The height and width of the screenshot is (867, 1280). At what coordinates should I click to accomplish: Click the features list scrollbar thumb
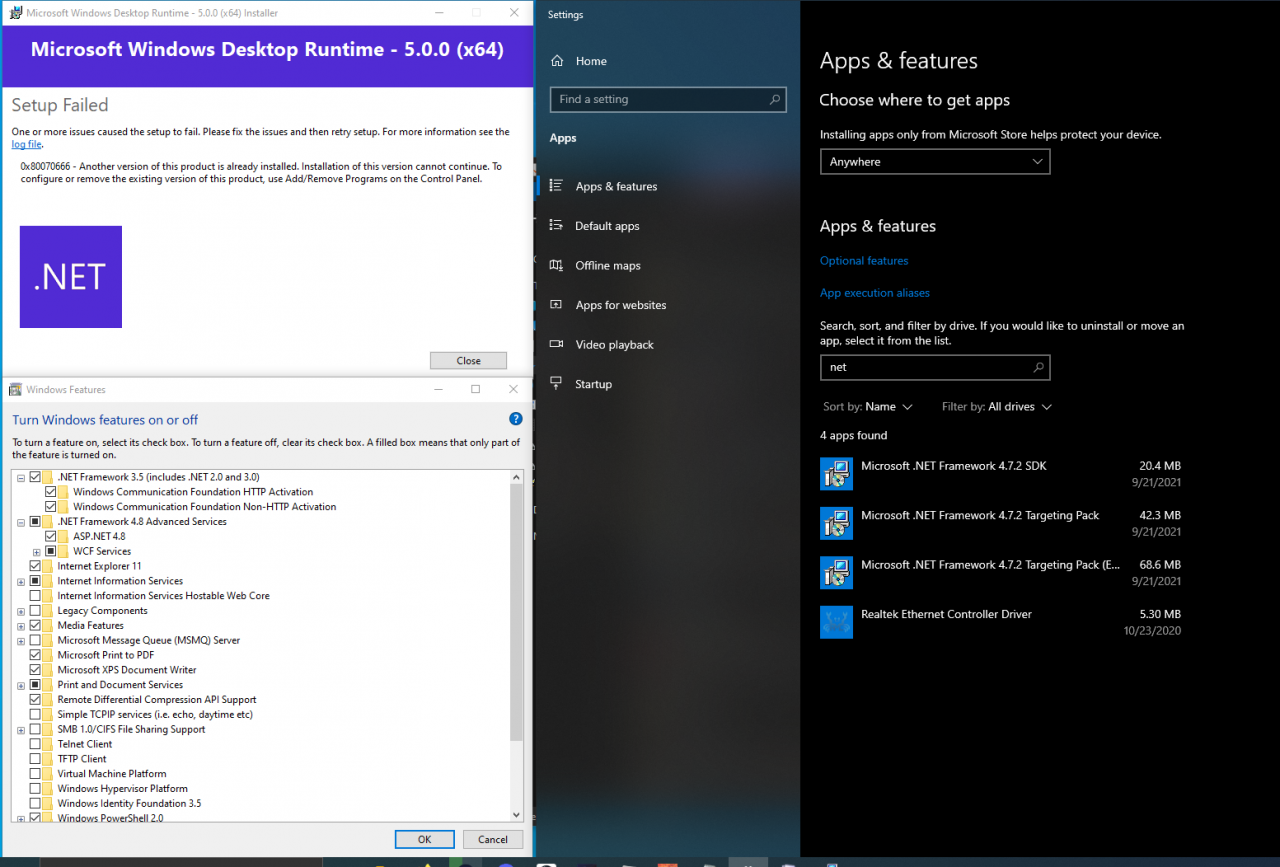[517, 612]
